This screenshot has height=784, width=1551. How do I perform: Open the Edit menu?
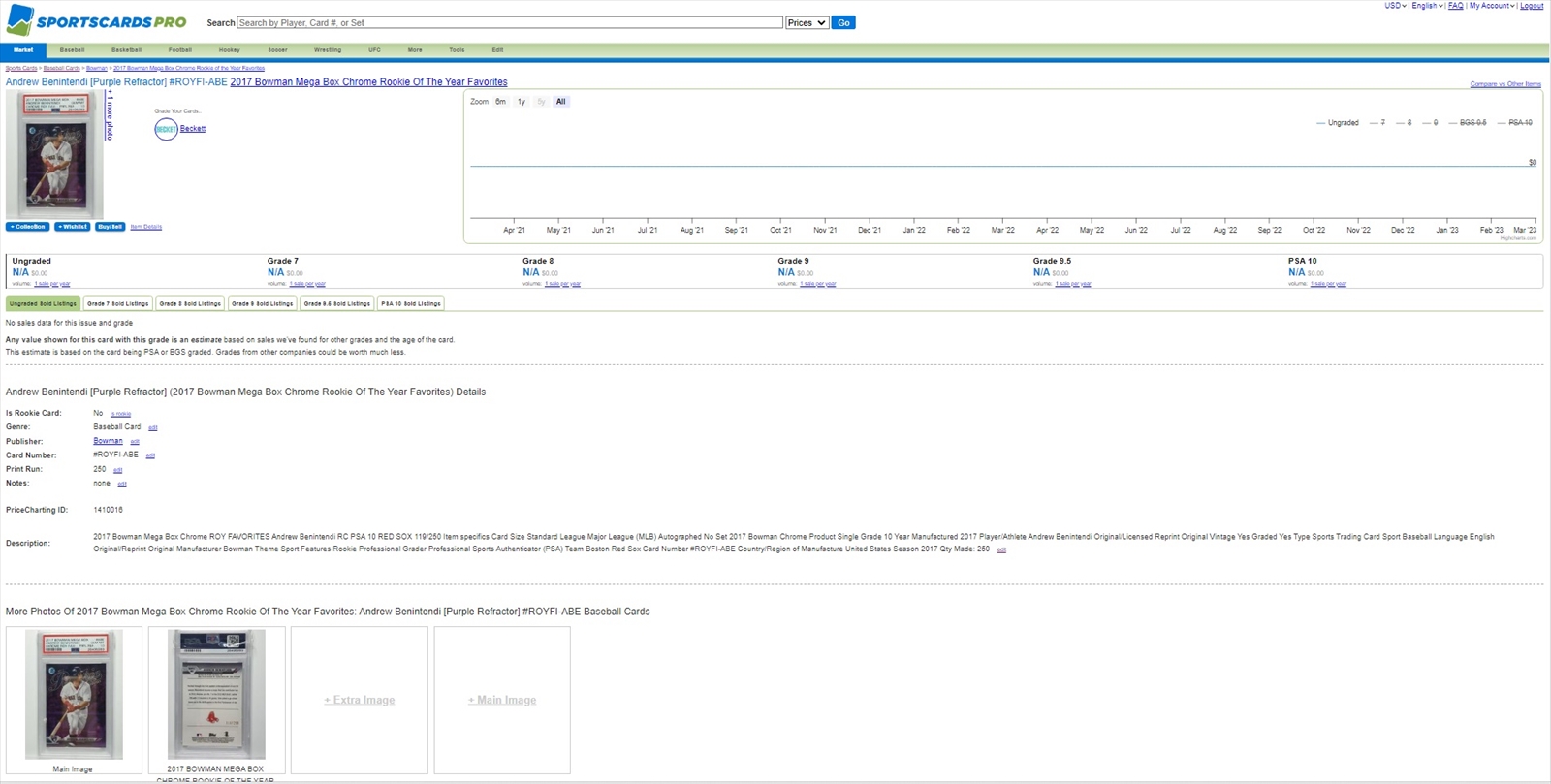497,49
